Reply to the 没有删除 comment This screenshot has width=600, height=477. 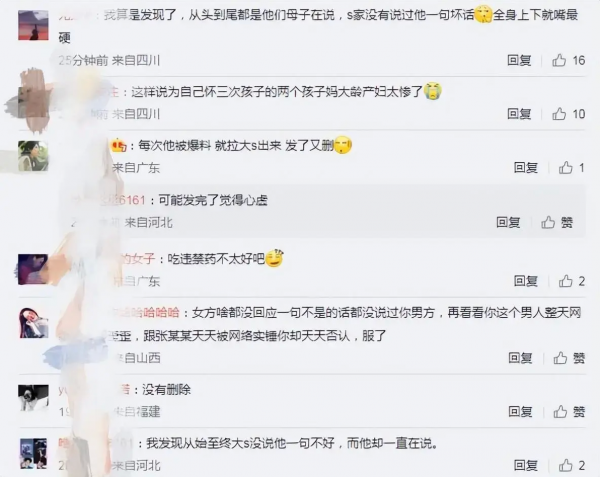coord(520,412)
